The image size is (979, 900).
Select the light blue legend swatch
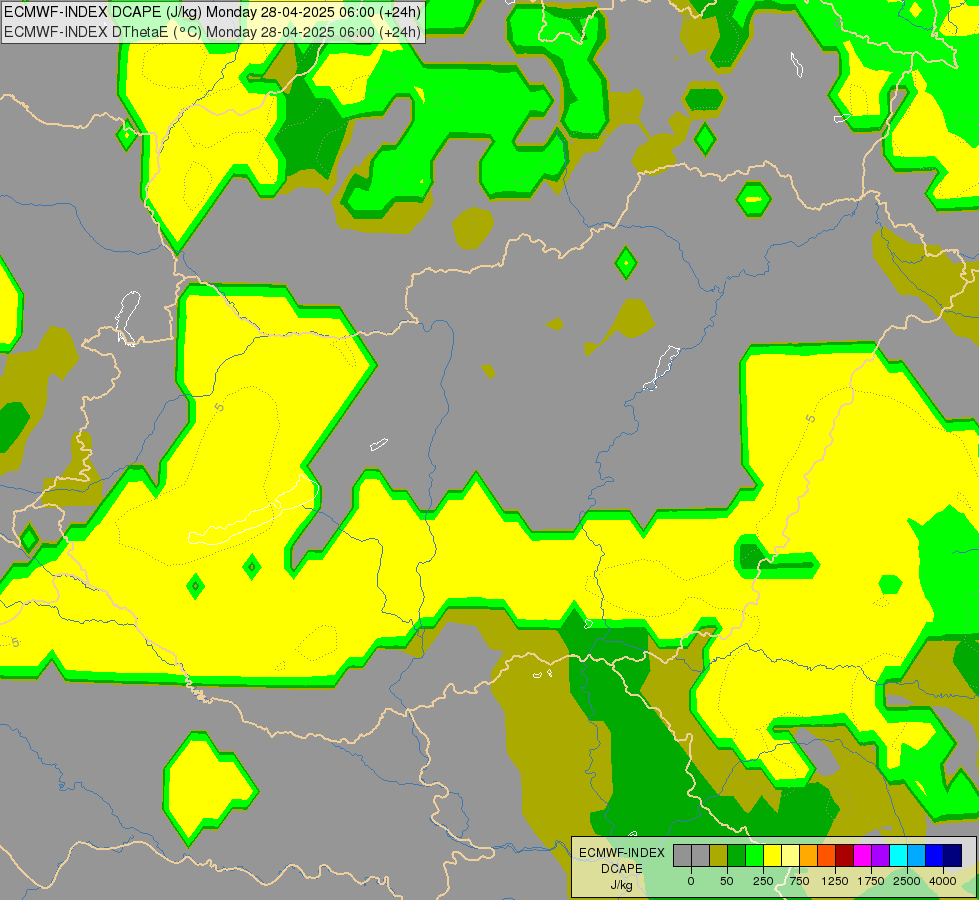(x=917, y=855)
